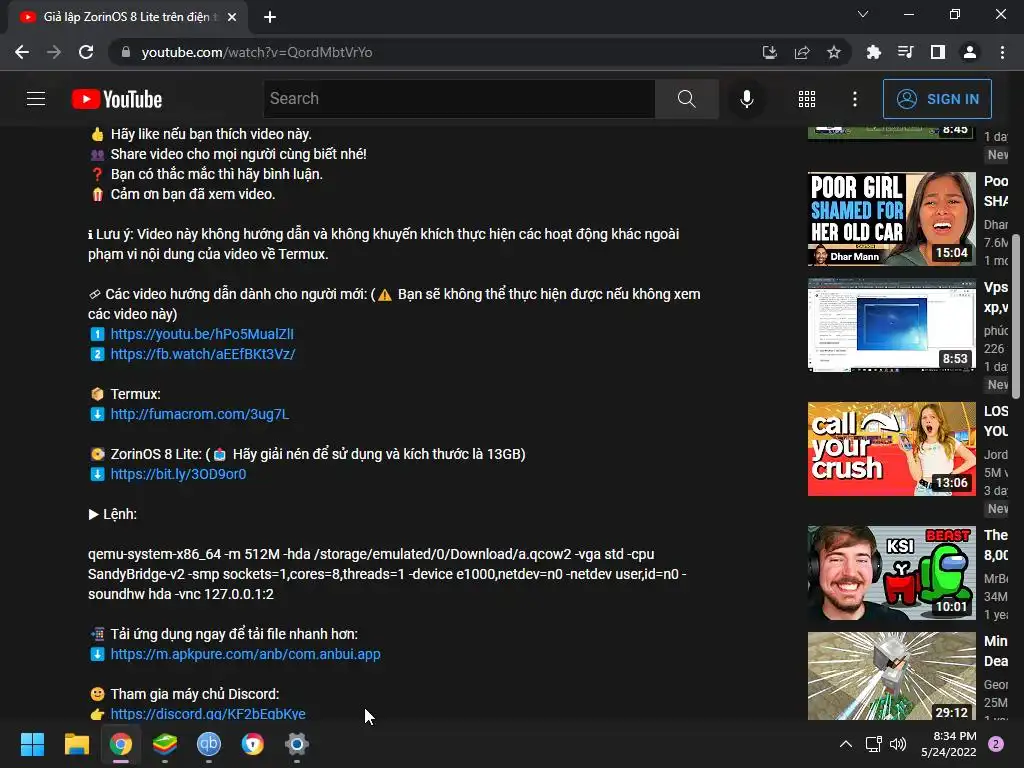Open the Poor Girl Shamed video thumbnail
1024x768 pixels.
coord(891,219)
